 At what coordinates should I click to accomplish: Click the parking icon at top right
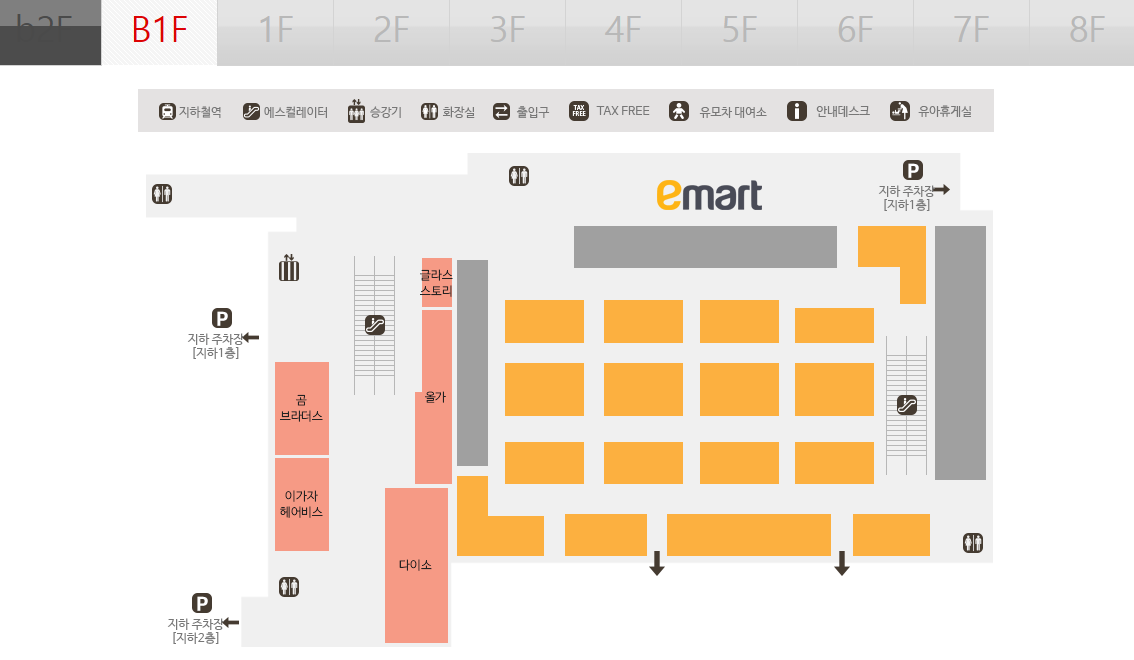click(x=913, y=171)
